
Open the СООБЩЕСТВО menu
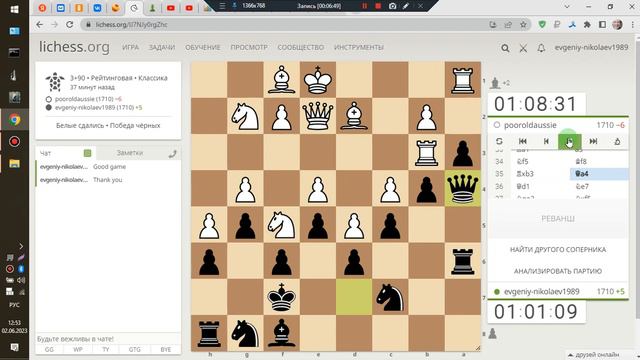click(301, 47)
